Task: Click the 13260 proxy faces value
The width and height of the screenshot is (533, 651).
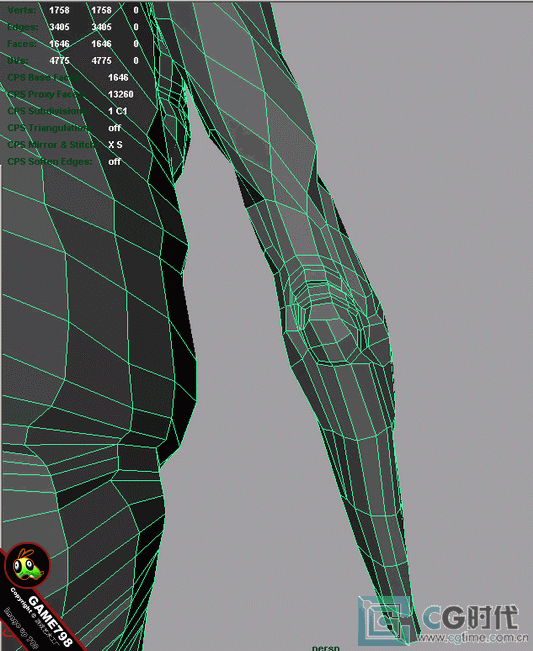Action: 120,94
